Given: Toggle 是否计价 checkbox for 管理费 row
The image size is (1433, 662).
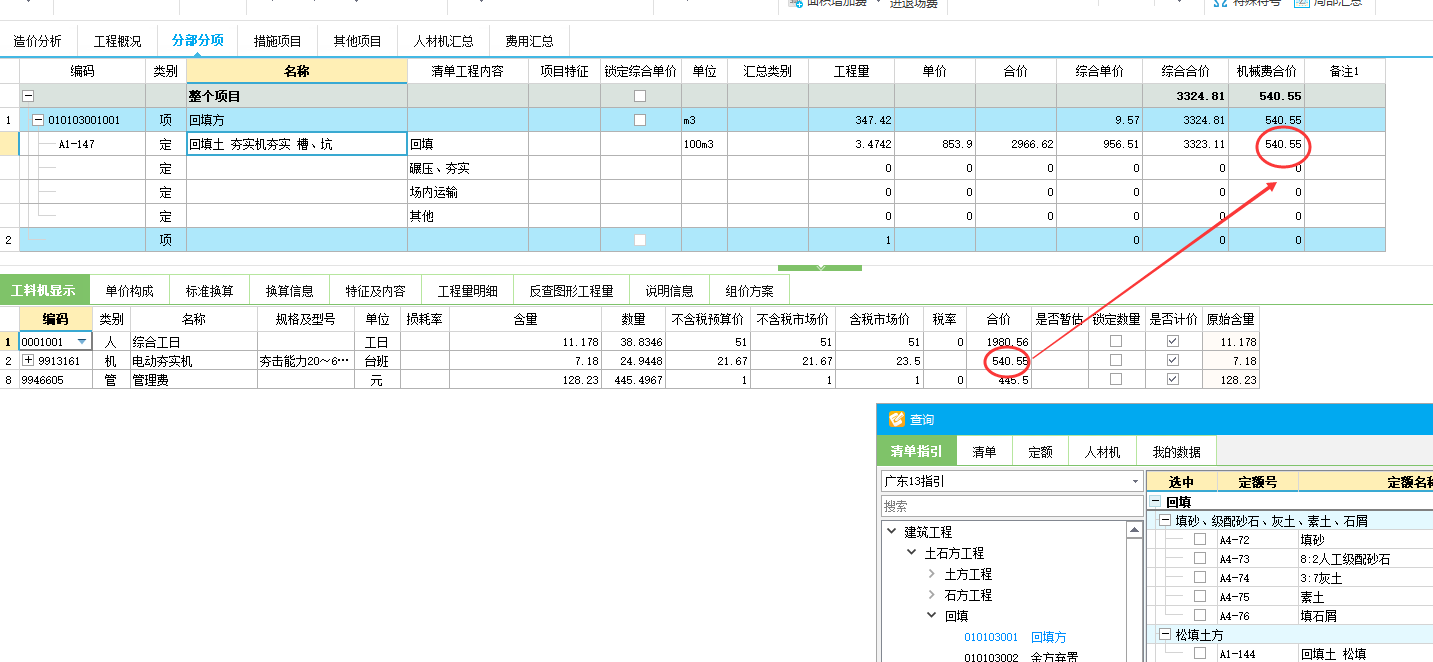Looking at the screenshot, I should pyautogui.click(x=1173, y=380).
